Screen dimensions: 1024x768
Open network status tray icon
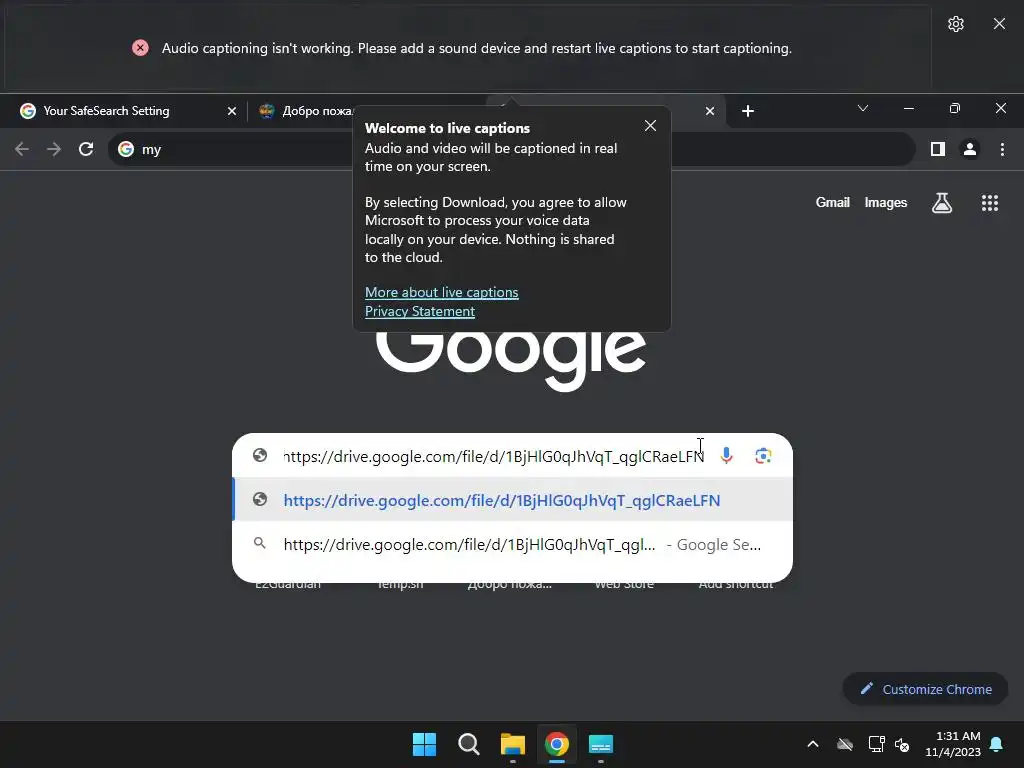[876, 744]
